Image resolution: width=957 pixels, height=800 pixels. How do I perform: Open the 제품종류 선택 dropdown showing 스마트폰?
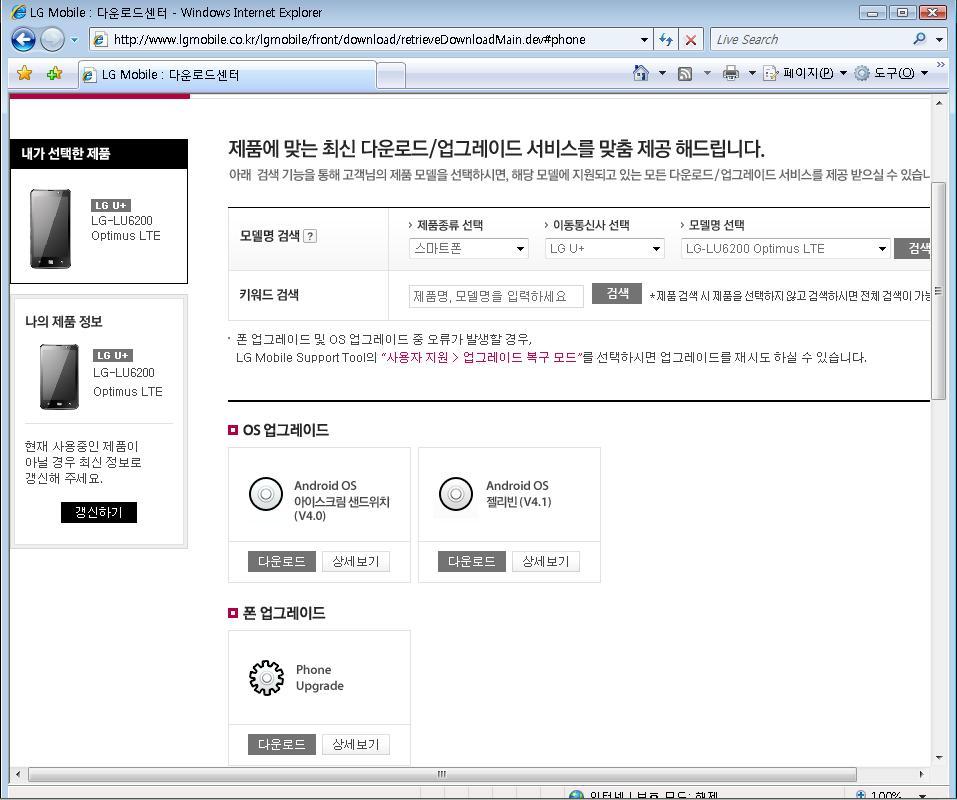tap(468, 248)
